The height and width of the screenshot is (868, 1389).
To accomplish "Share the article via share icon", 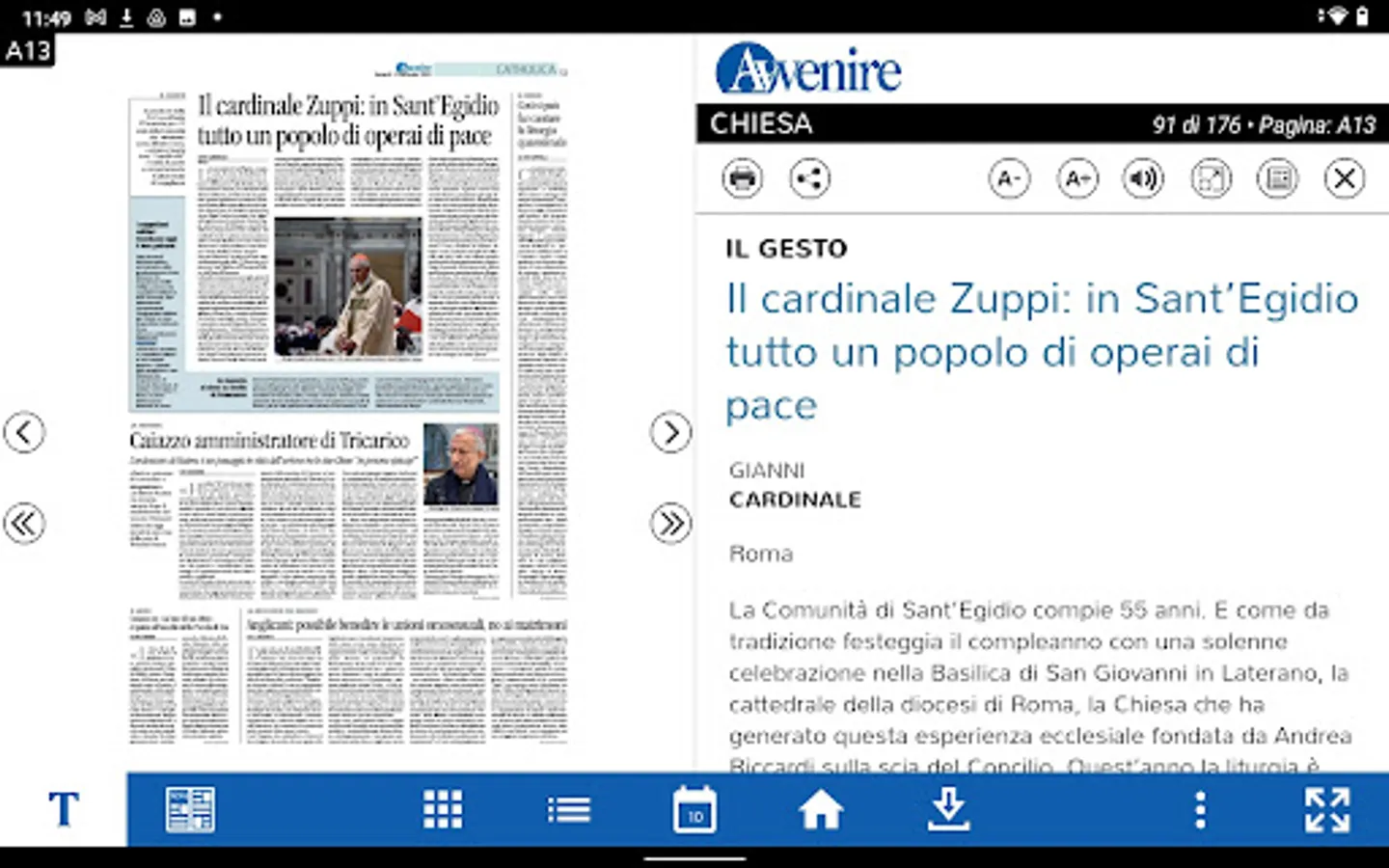I will tap(809, 178).
